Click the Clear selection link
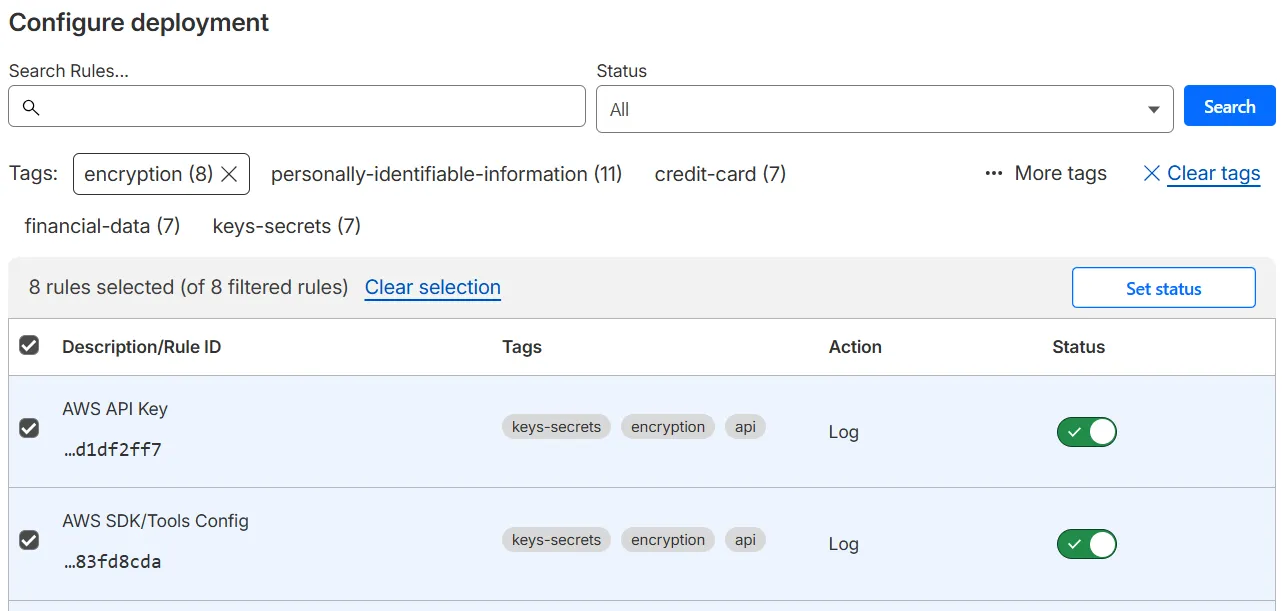The height and width of the screenshot is (611, 1283). click(432, 287)
